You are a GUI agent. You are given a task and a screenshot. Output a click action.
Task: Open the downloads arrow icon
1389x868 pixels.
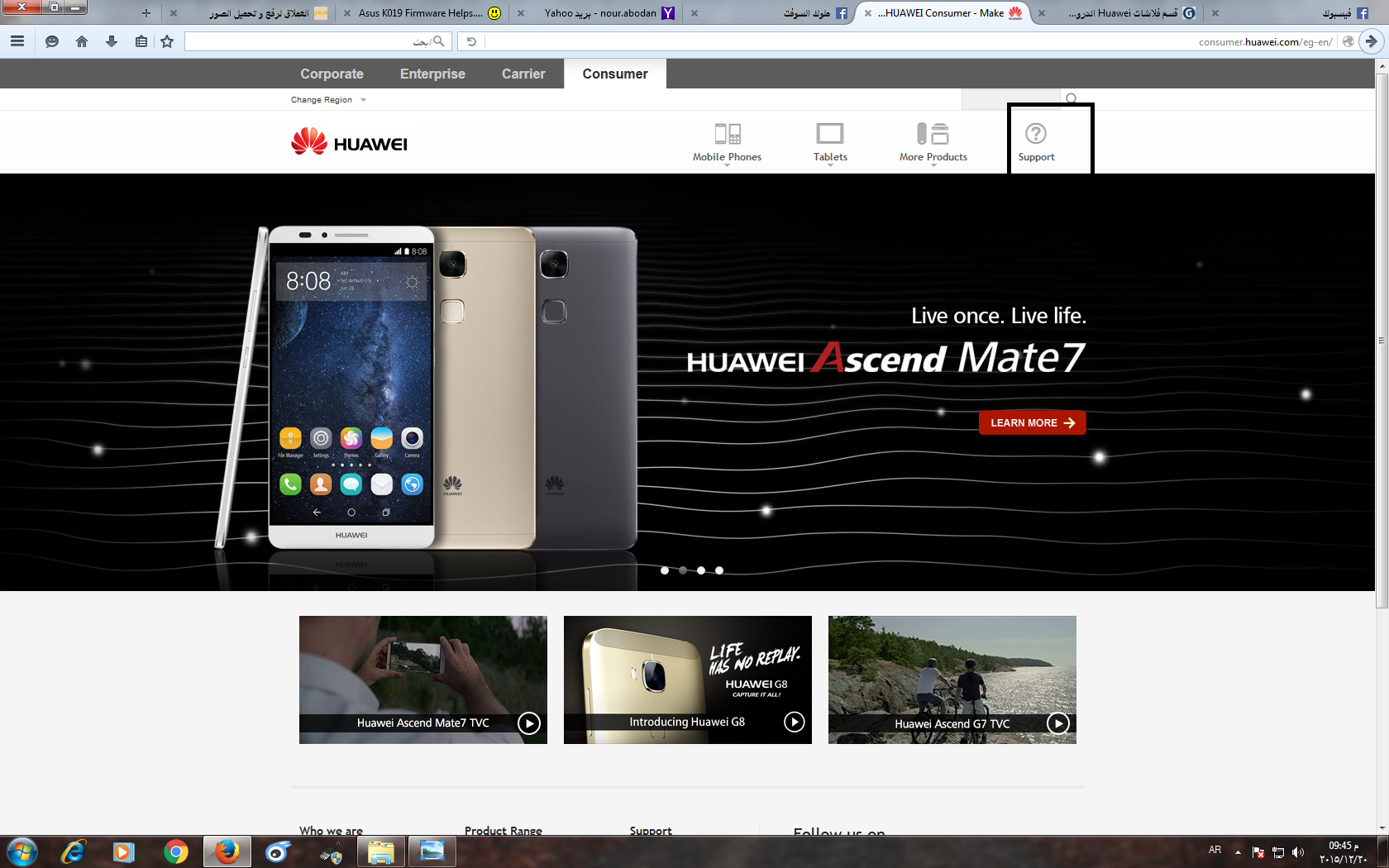coord(112,41)
